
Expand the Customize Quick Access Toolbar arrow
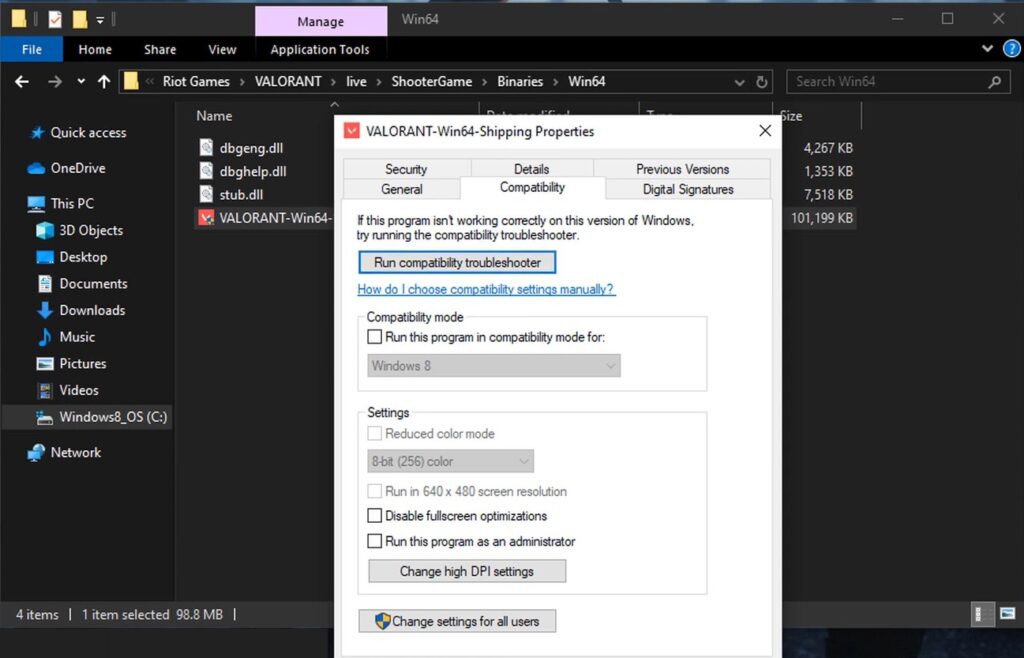pos(100,20)
